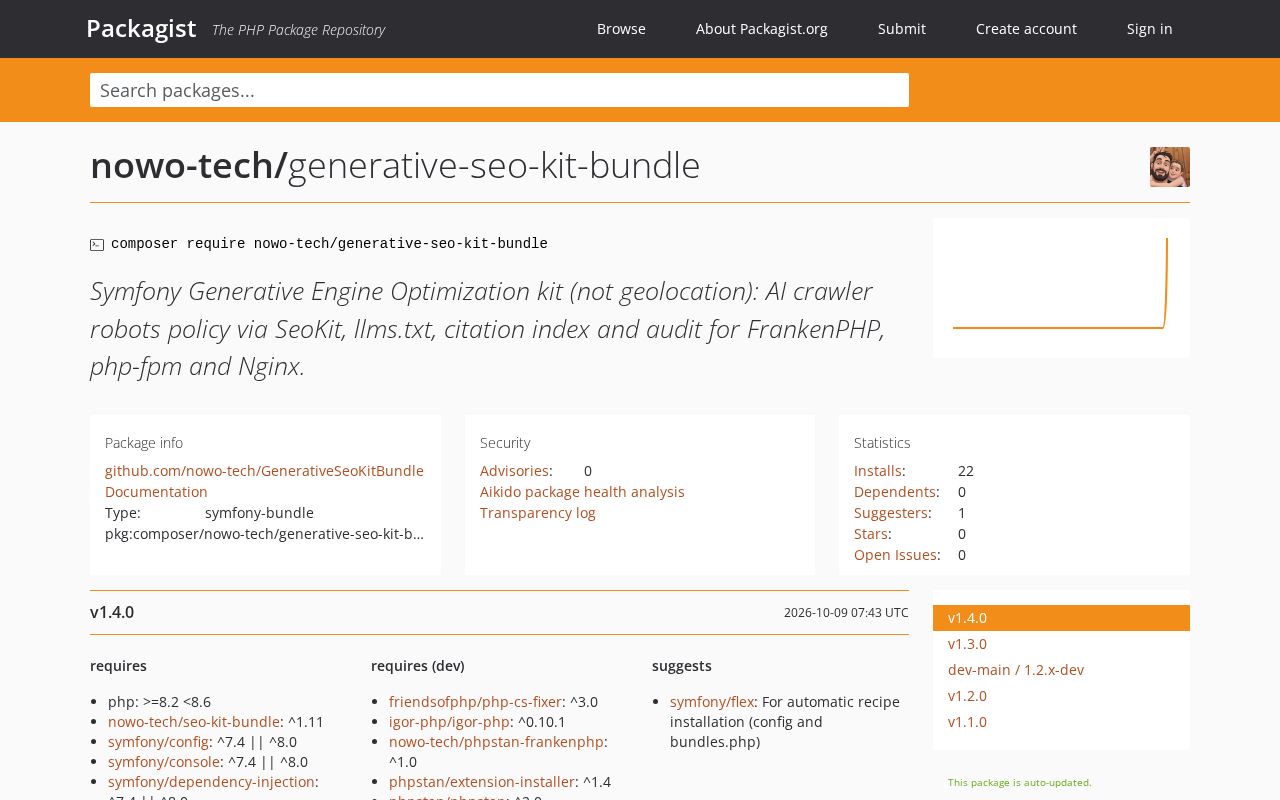Screen dimensions: 1280x800
Task: Open the install statistics chart
Action: [1061, 288]
